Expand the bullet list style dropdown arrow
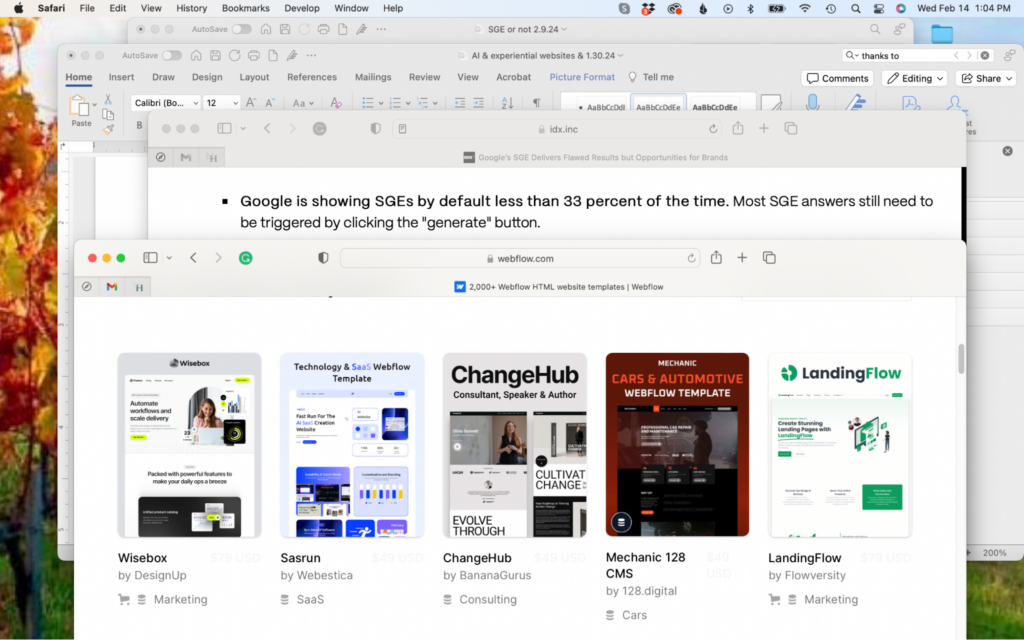Screen dimensions: 1024x640 (x=381, y=103)
